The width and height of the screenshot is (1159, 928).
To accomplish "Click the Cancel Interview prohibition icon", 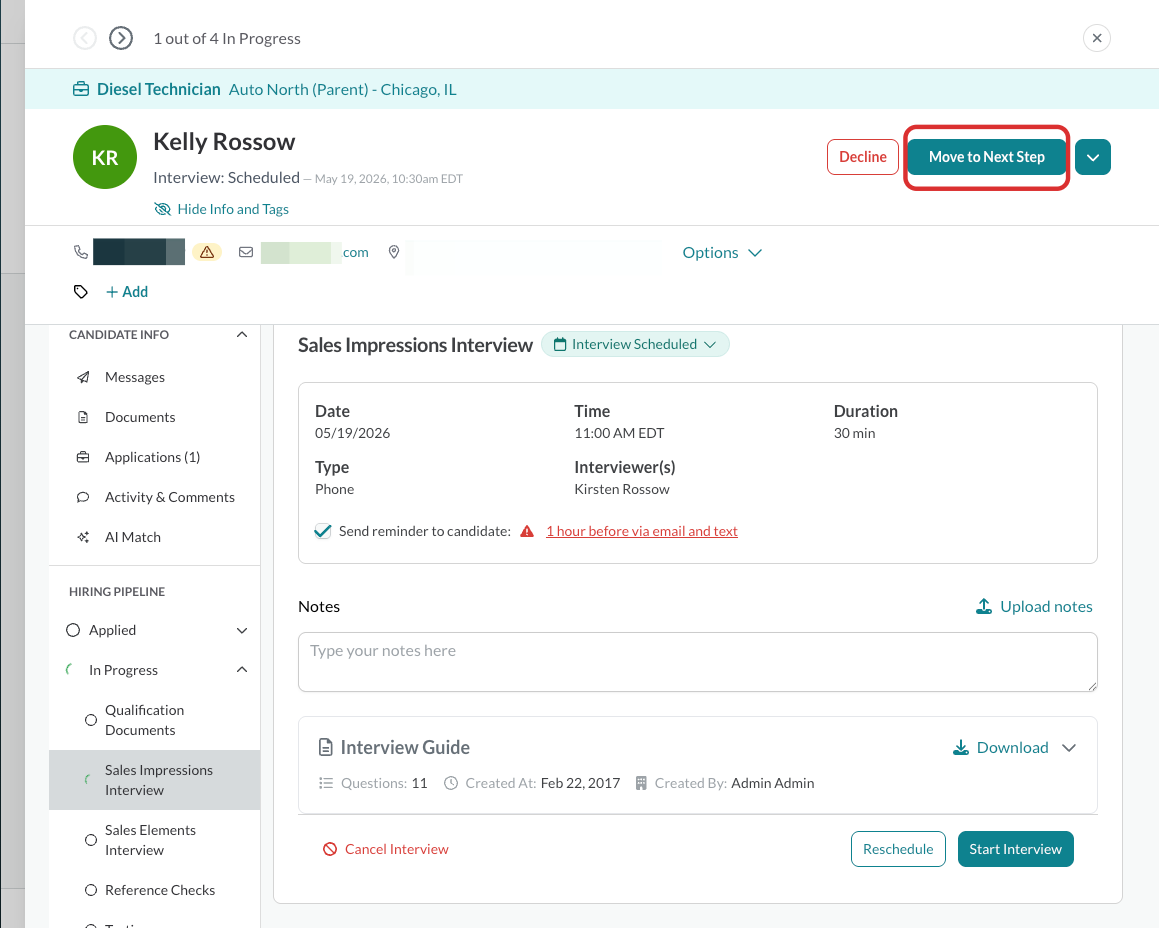I will [x=330, y=849].
